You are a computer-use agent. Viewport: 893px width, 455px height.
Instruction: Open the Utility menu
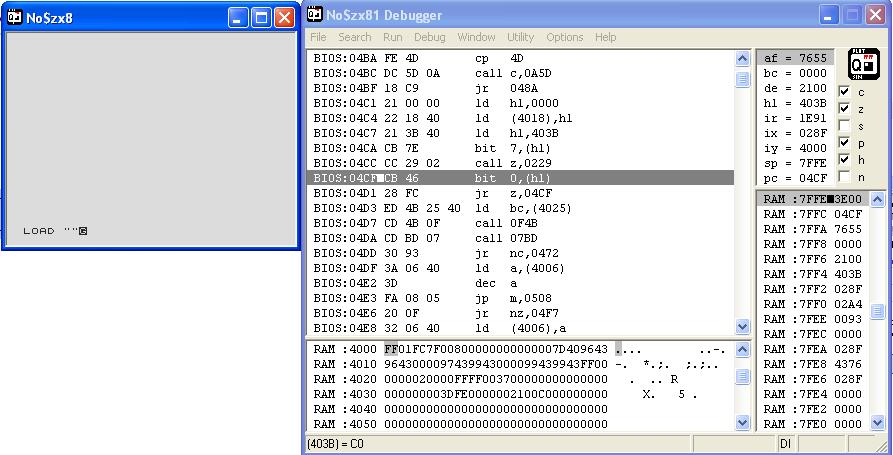pos(520,37)
